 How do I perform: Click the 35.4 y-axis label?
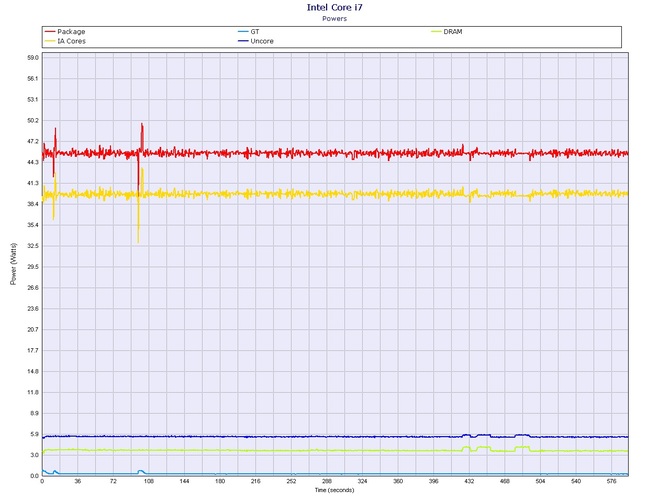coord(33,225)
